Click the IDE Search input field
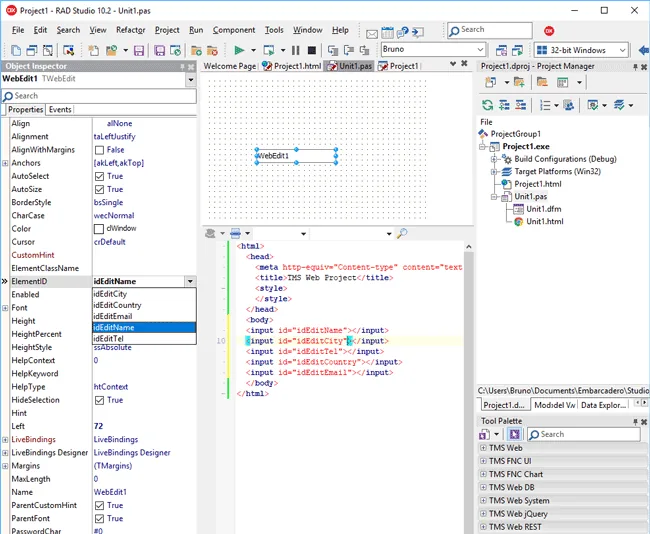 pos(490,31)
